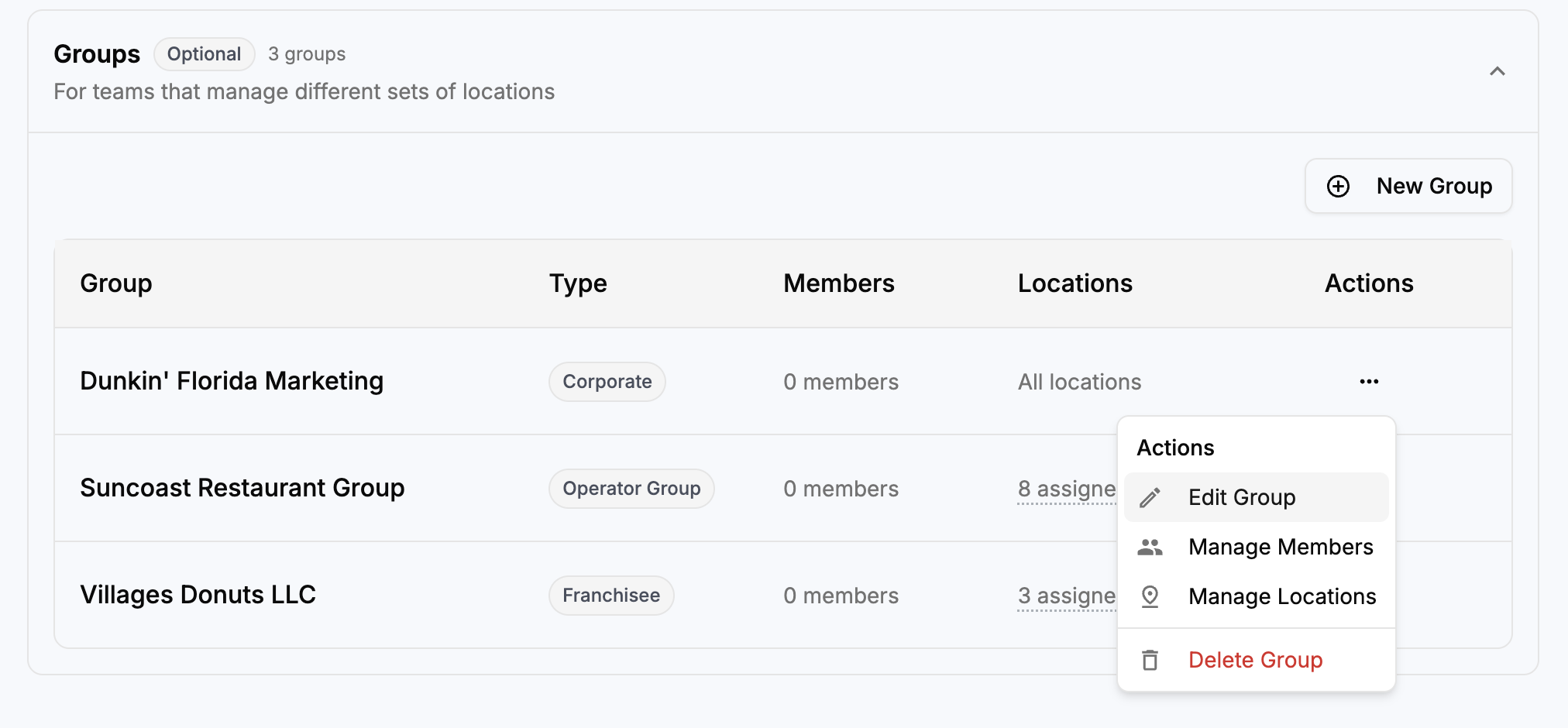1568x728 pixels.
Task: Click Delete Group in the menu
Action: click(x=1256, y=660)
